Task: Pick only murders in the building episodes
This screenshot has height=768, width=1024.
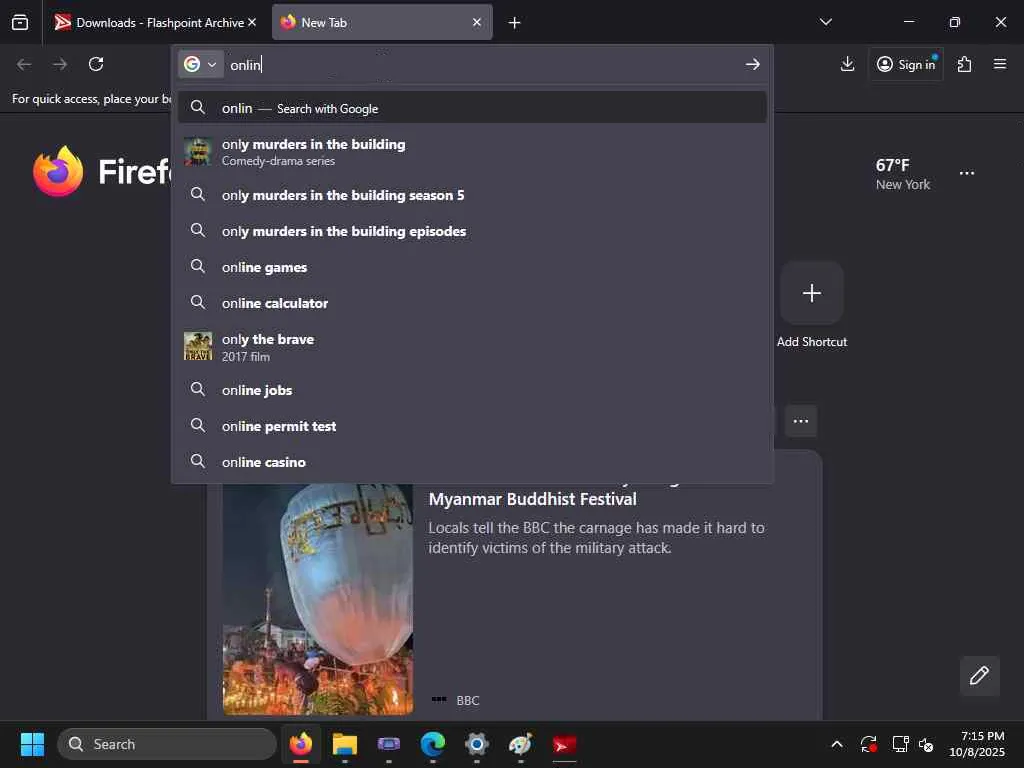Action: pyautogui.click(x=472, y=231)
